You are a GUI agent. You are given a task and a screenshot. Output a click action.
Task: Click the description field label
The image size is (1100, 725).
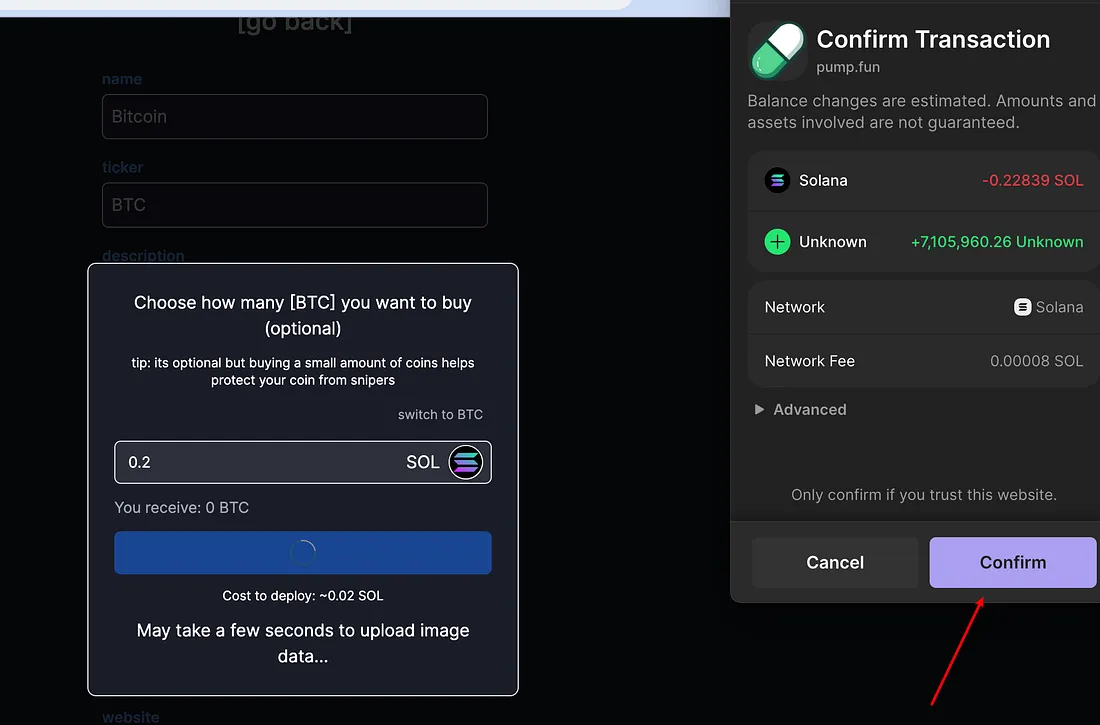click(x=143, y=255)
